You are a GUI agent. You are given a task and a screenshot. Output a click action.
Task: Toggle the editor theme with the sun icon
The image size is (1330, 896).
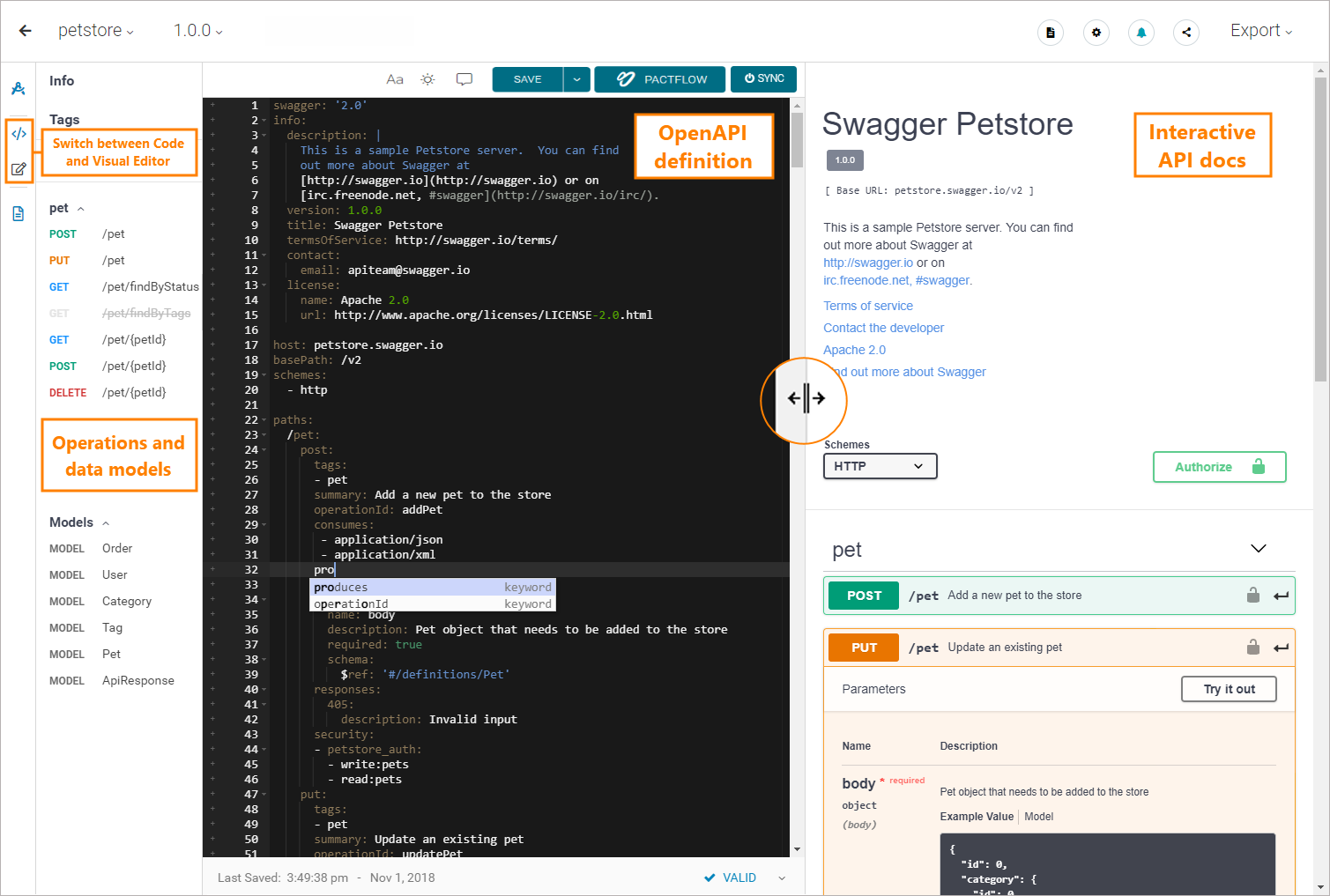click(x=427, y=78)
